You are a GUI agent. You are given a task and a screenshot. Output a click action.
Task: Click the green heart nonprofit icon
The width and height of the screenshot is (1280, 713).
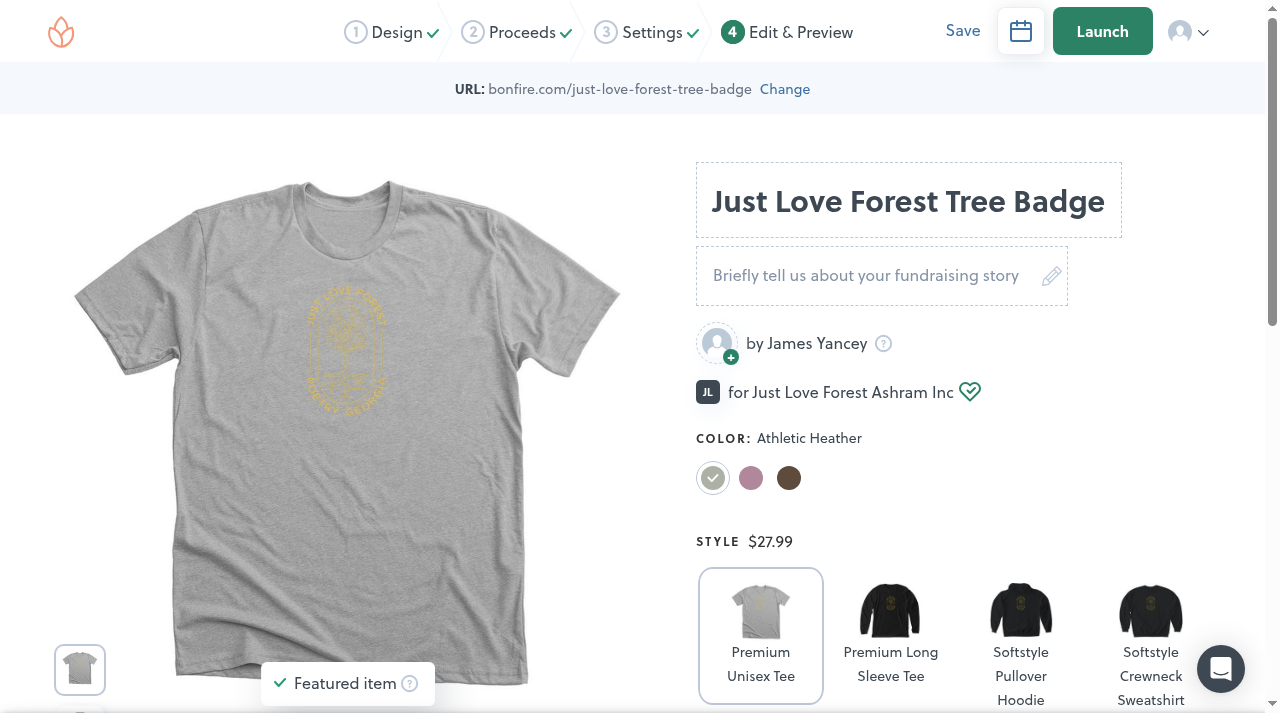tap(970, 392)
